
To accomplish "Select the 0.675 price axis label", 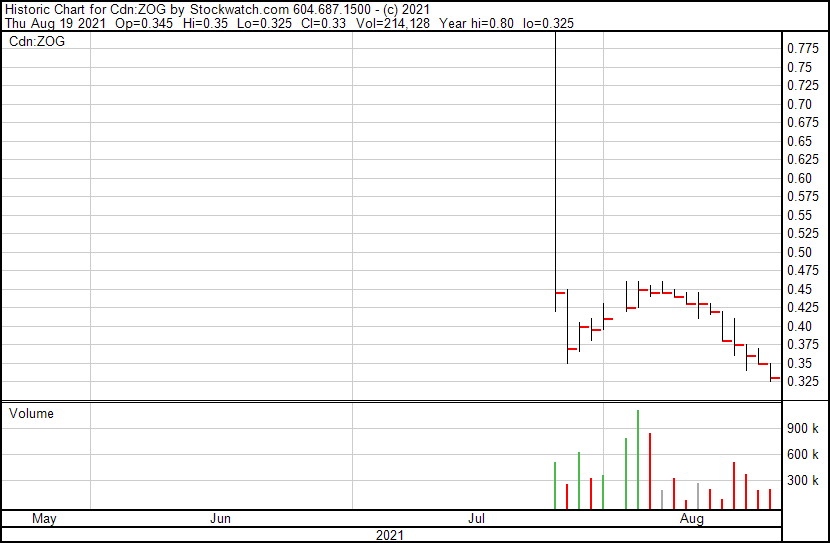I will point(802,122).
